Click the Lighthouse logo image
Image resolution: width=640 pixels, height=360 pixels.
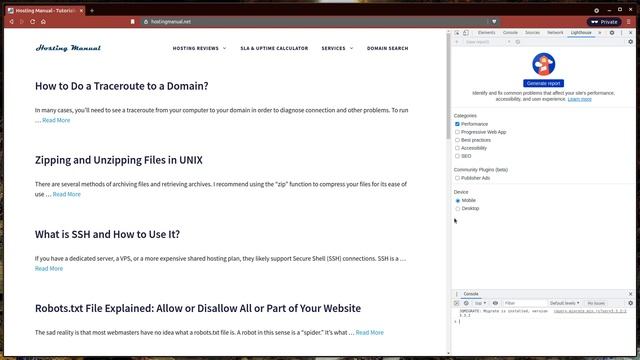(x=544, y=64)
